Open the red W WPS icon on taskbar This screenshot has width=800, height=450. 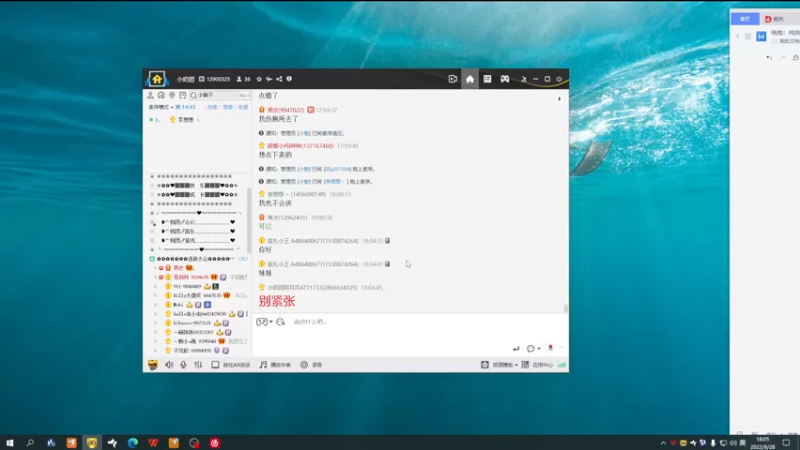(153, 443)
